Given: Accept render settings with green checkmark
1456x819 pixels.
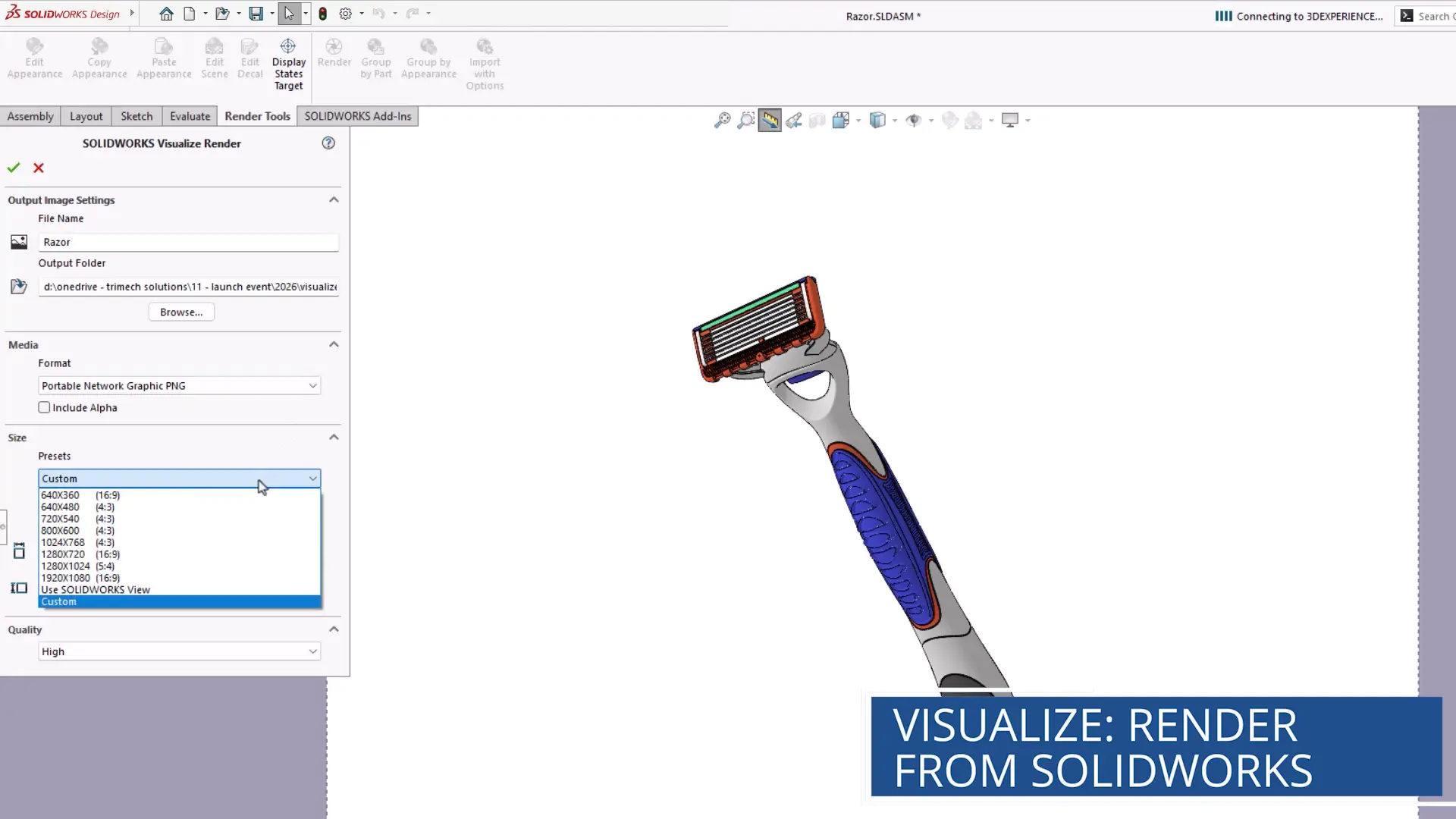Looking at the screenshot, I should coord(14,168).
